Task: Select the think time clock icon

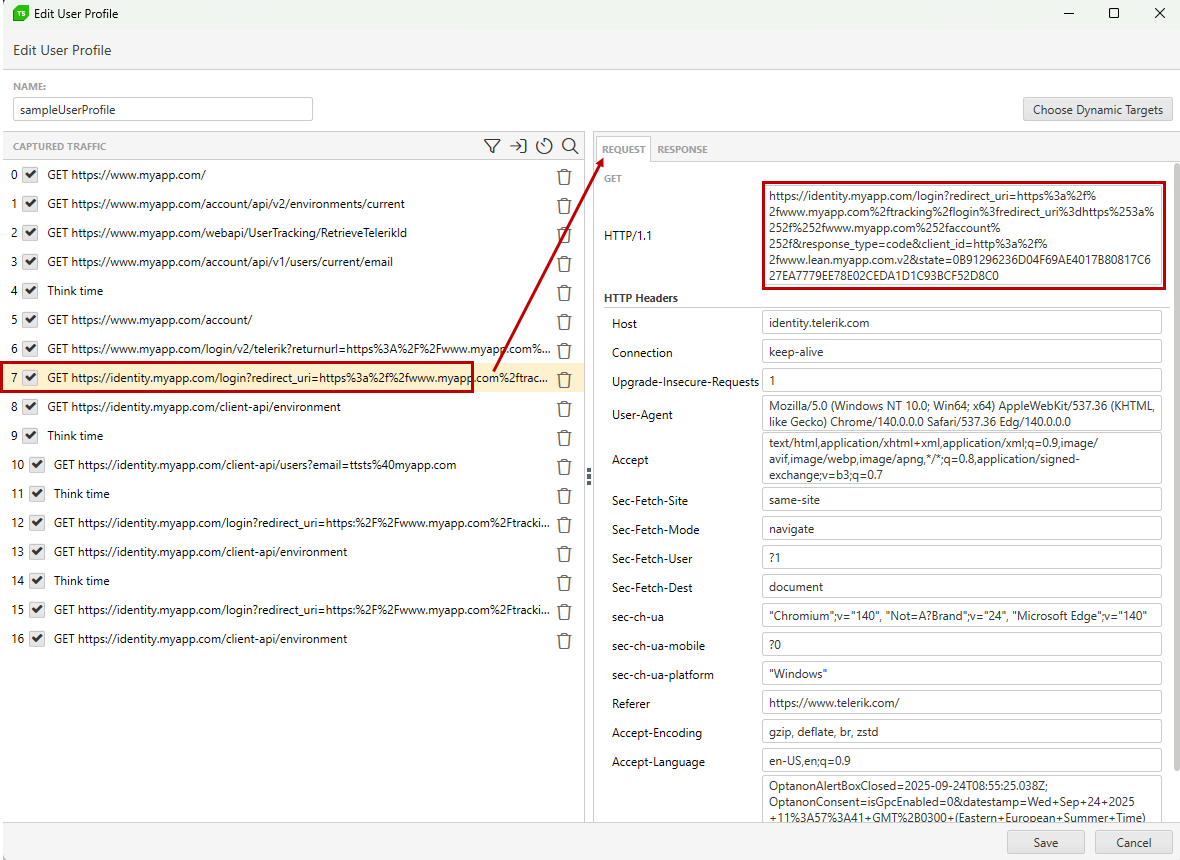Action: coord(544,145)
